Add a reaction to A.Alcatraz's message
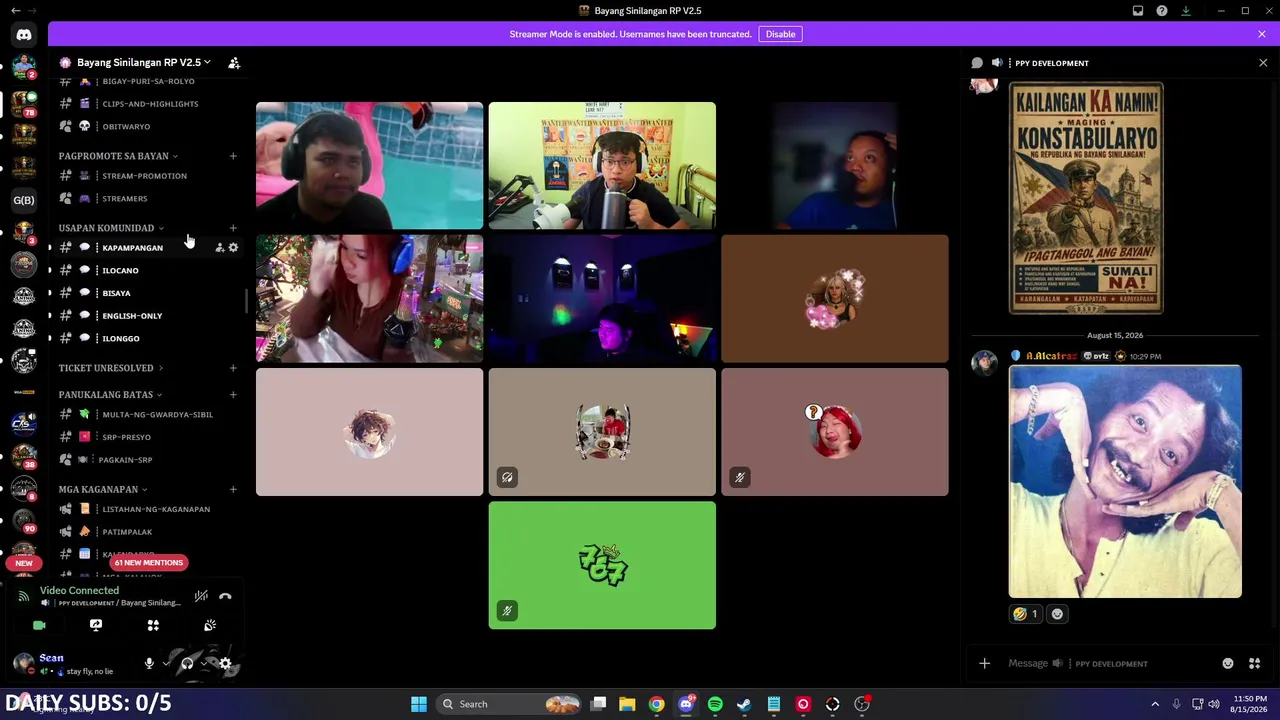 tap(1057, 614)
